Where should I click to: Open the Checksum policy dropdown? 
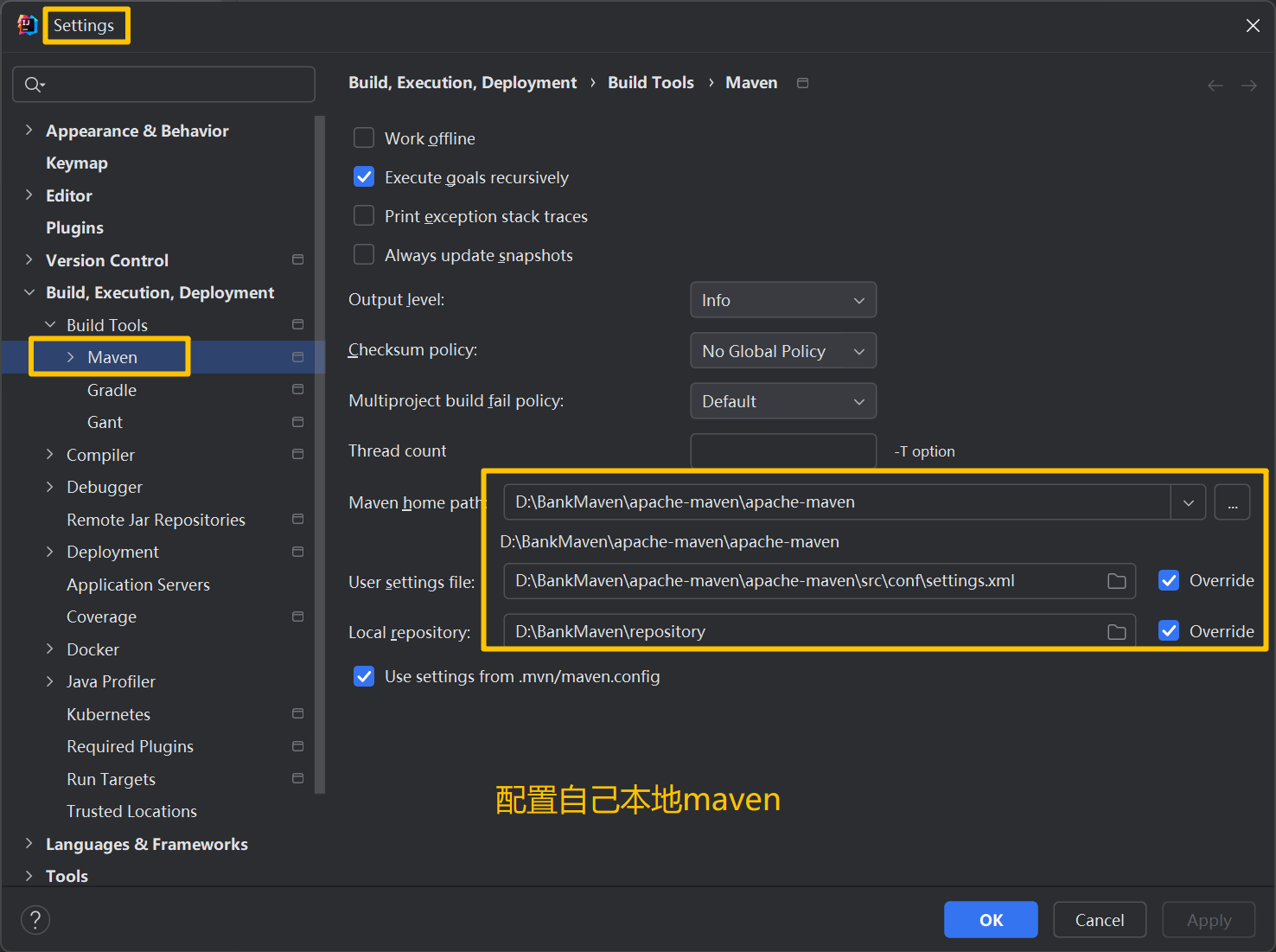coord(783,350)
